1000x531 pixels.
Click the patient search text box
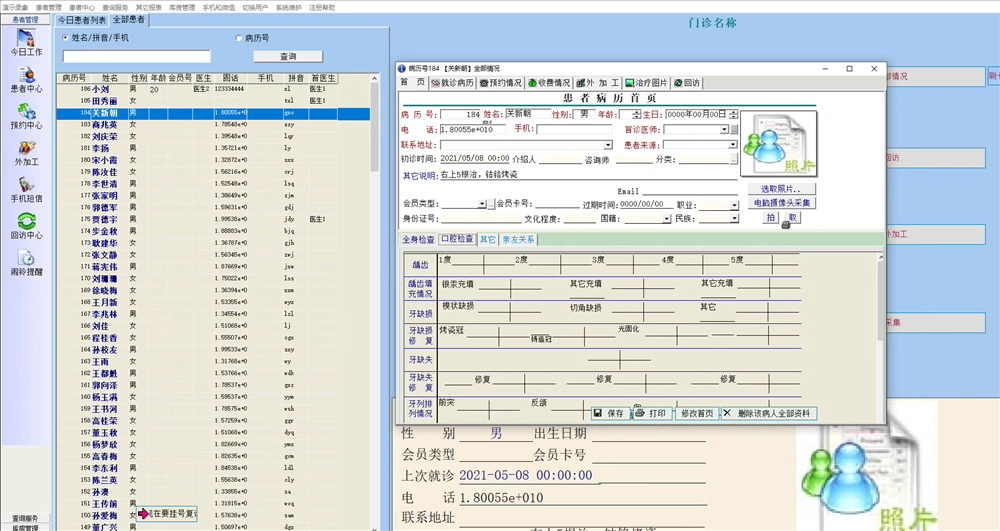(x=136, y=56)
